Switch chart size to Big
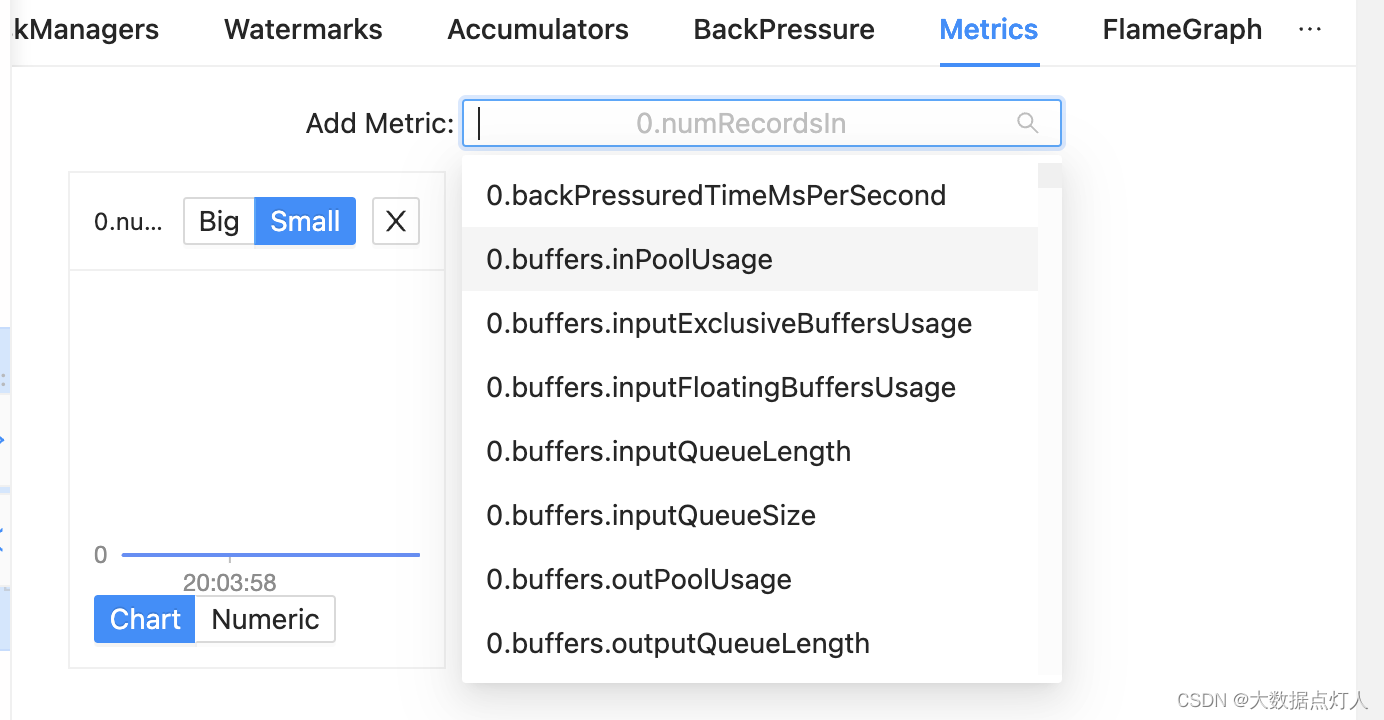1384x720 pixels. (219, 221)
